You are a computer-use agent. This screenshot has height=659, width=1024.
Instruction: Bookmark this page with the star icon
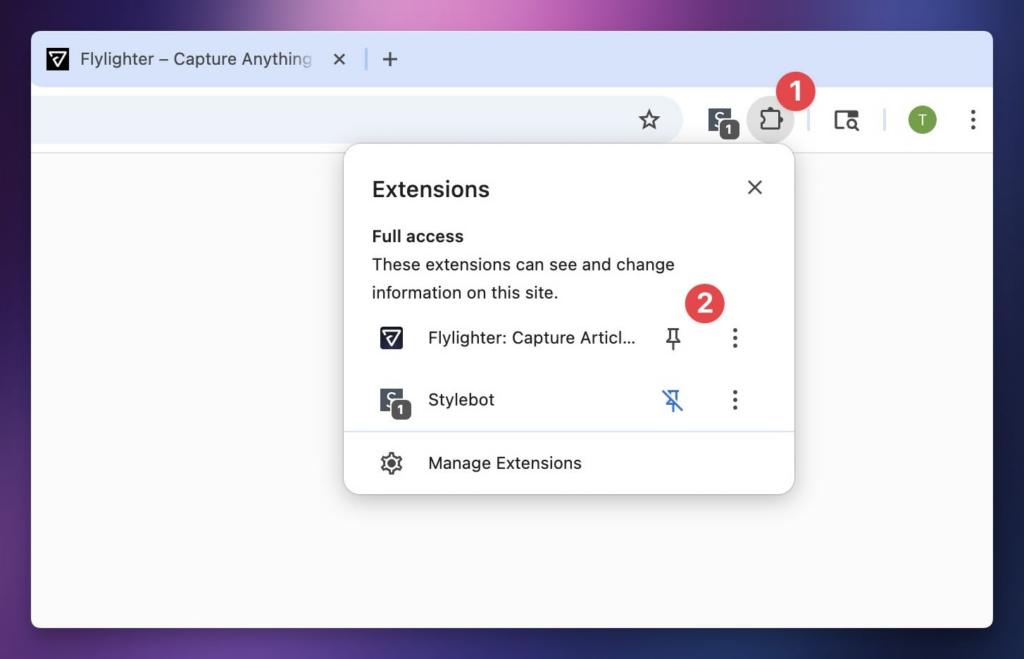tap(649, 120)
